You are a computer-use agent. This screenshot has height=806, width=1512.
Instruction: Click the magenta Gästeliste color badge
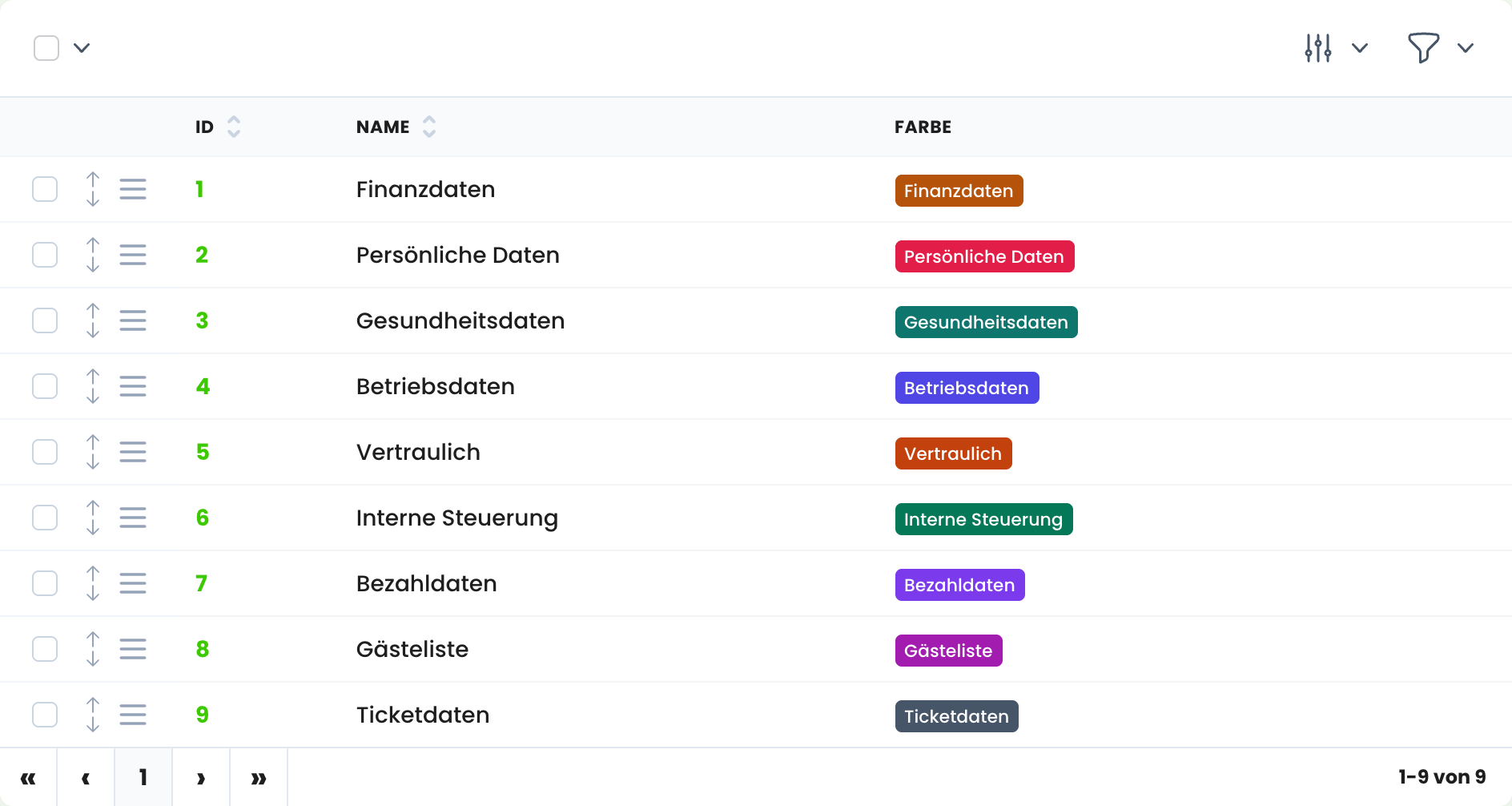[948, 651]
